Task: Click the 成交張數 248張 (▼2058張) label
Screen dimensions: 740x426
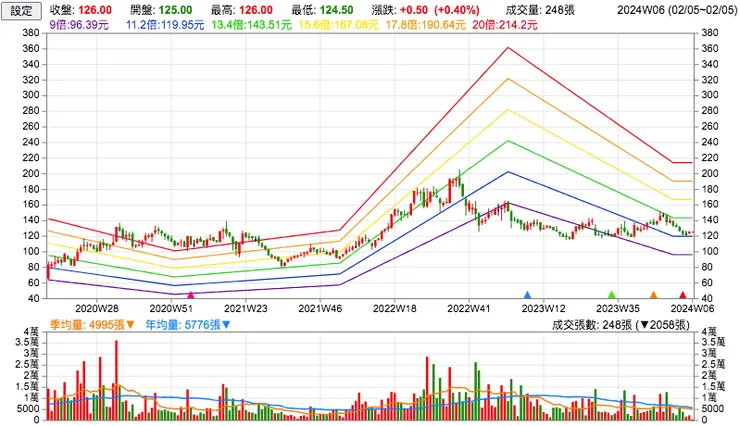Action: click(x=621, y=325)
